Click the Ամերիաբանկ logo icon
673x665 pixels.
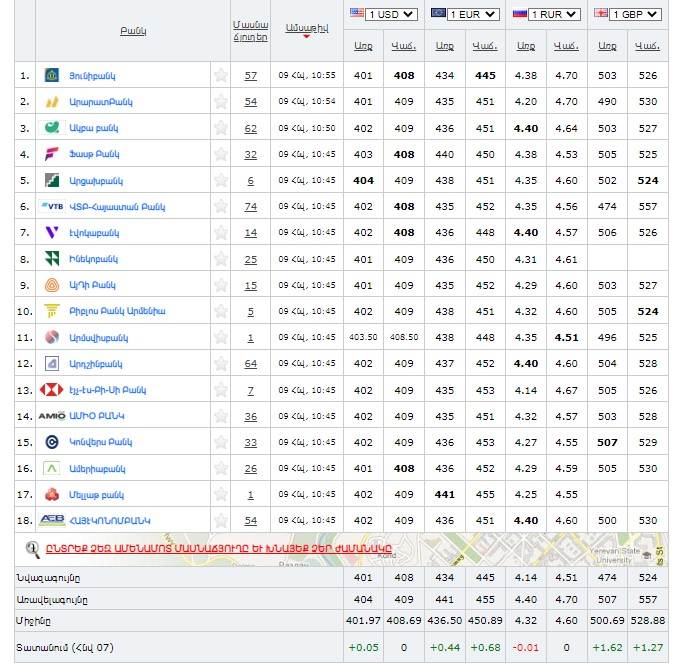click(x=52, y=468)
